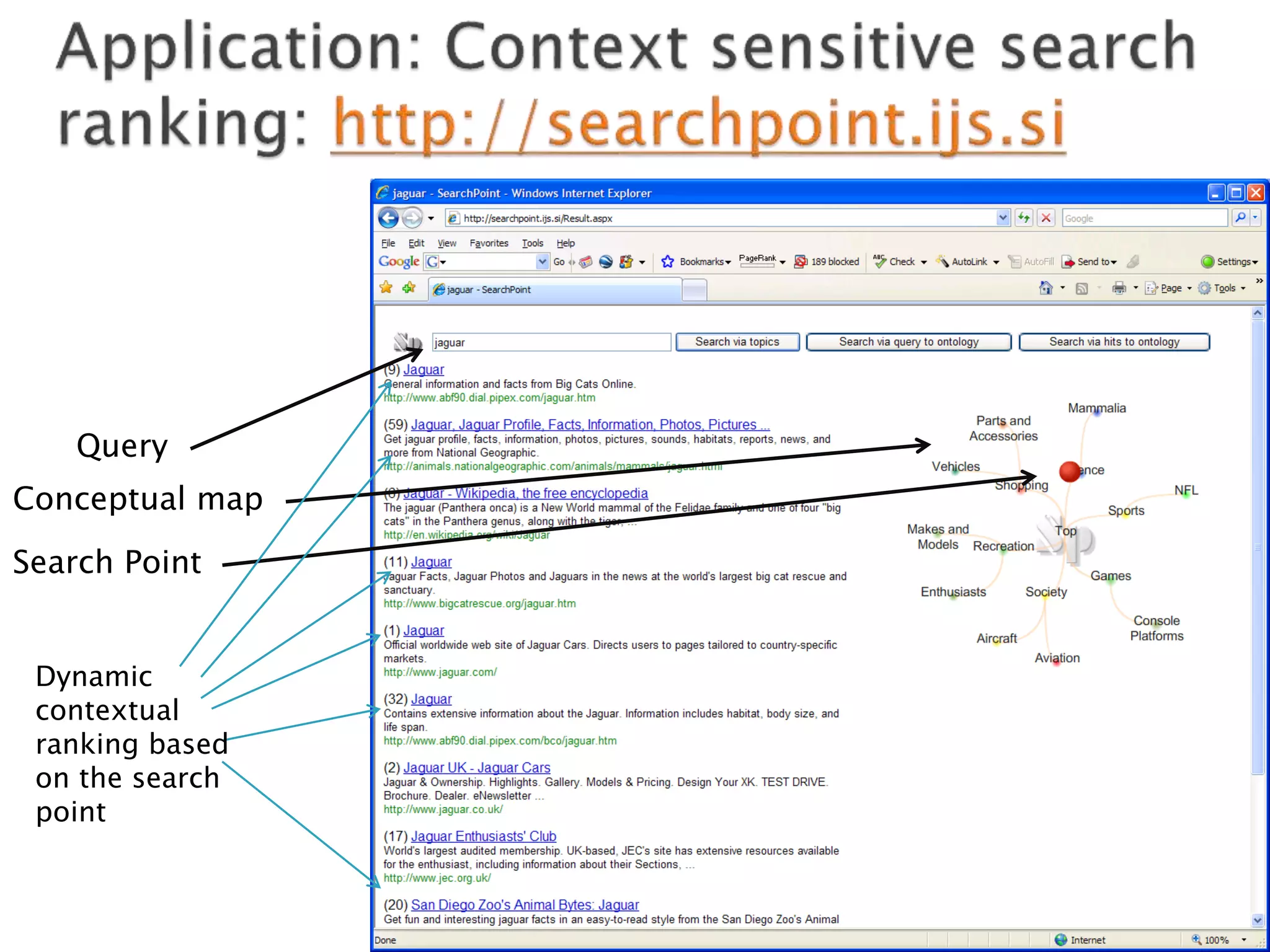Click the PageRank indicator
The height and width of the screenshot is (952, 1270).
(757, 261)
